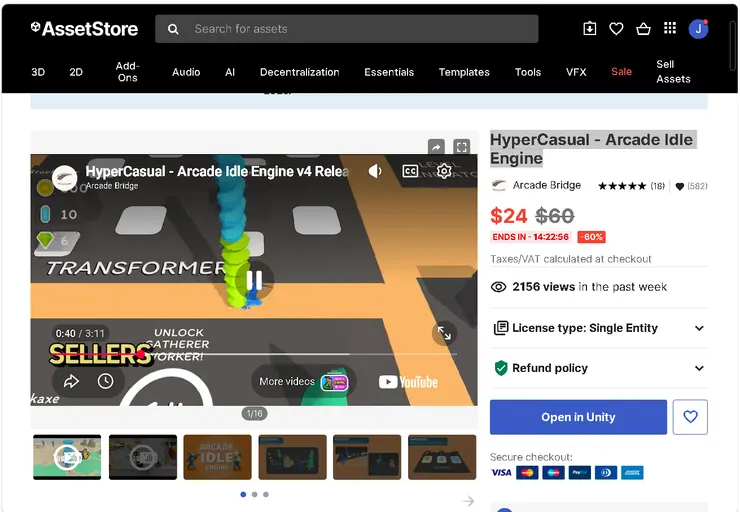Open the AI category menu

click(230, 72)
